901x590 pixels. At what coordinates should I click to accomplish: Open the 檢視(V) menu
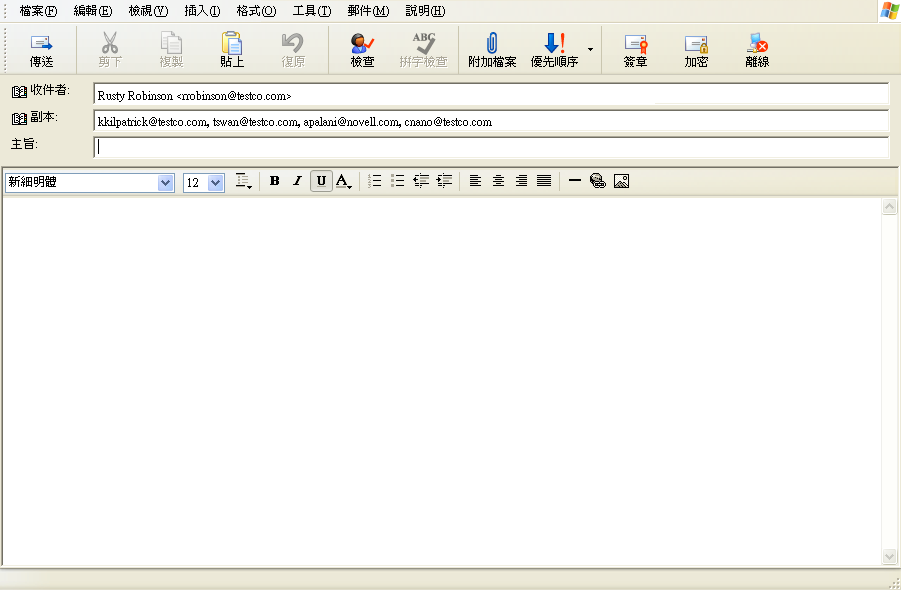(x=148, y=11)
